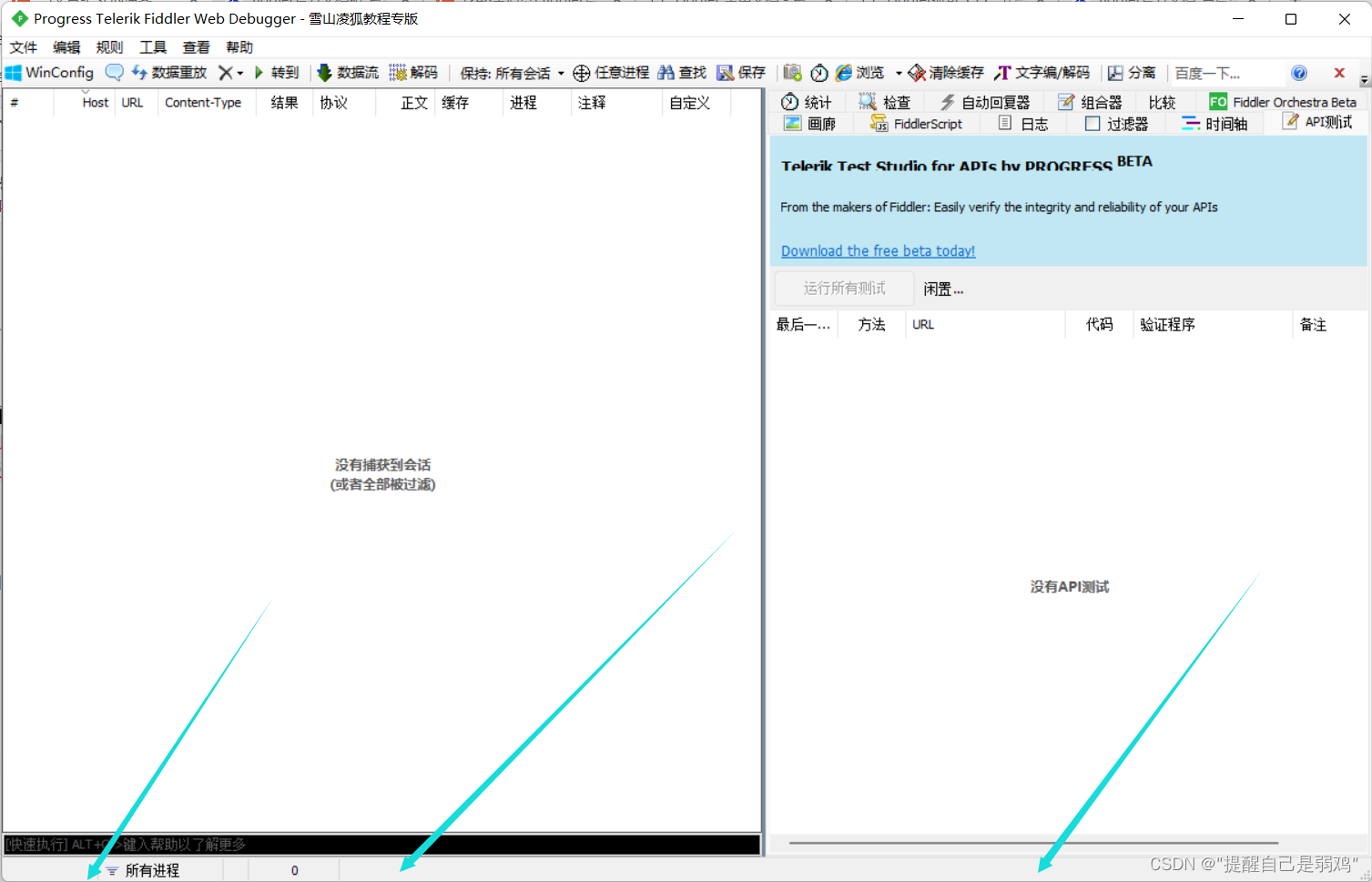
Task: Open the 规则 menu
Action: click(109, 47)
